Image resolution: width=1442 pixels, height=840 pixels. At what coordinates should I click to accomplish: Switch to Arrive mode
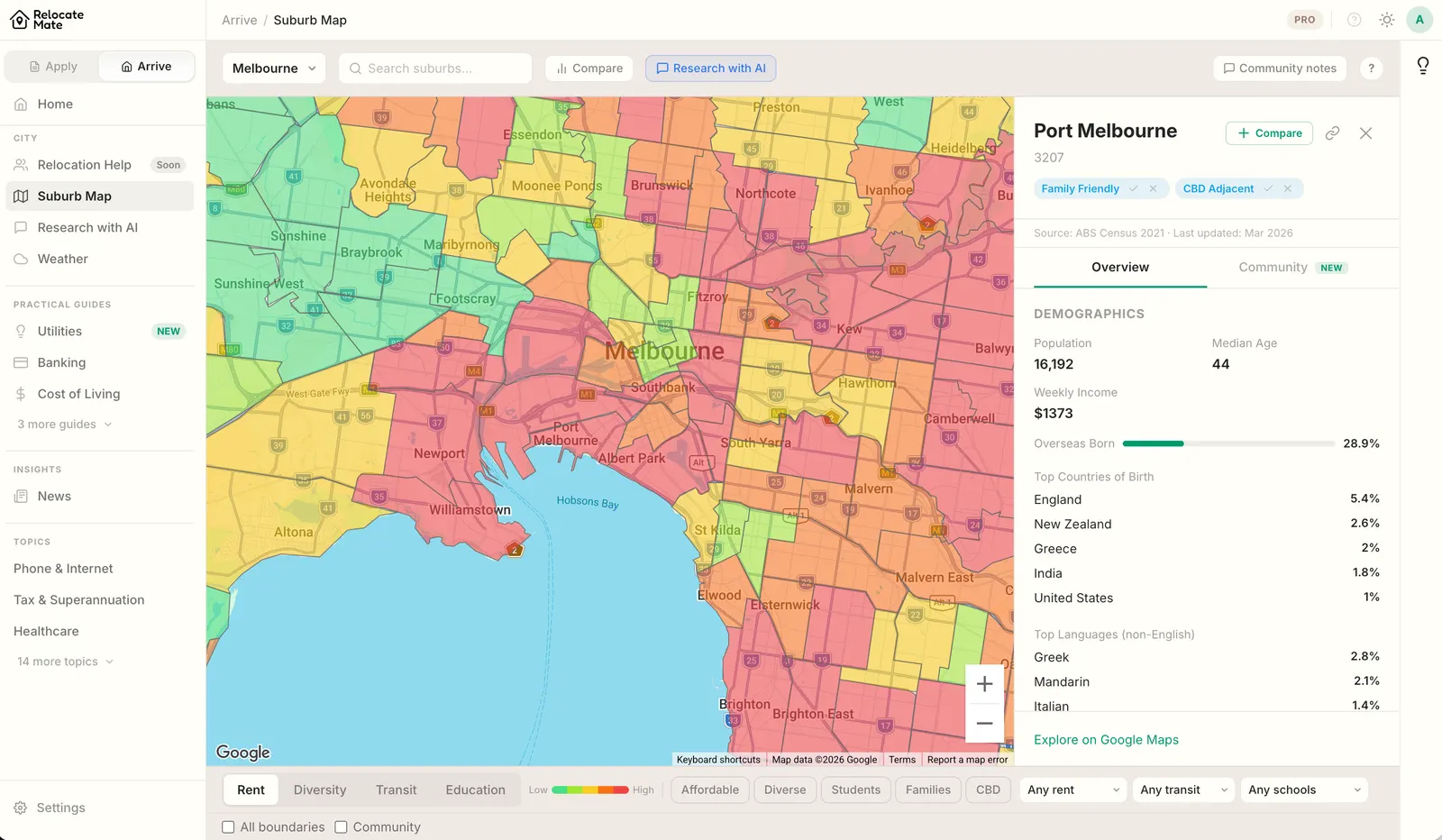(146, 67)
